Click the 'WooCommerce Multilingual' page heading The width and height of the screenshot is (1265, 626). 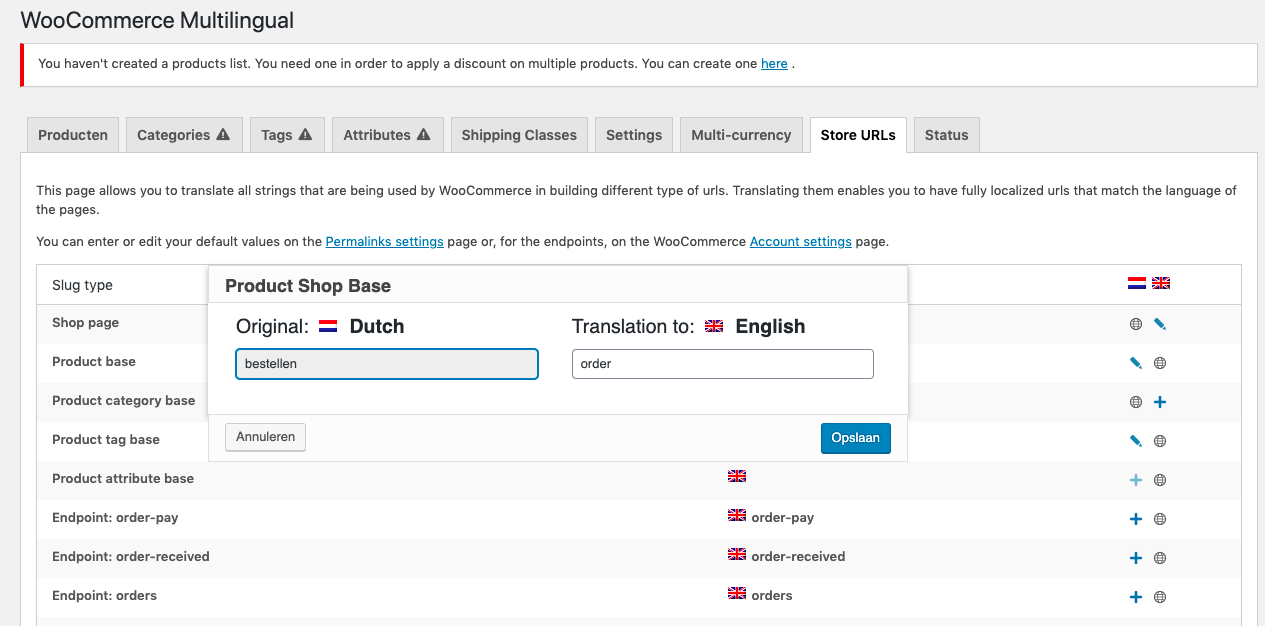pyautogui.click(x=157, y=20)
